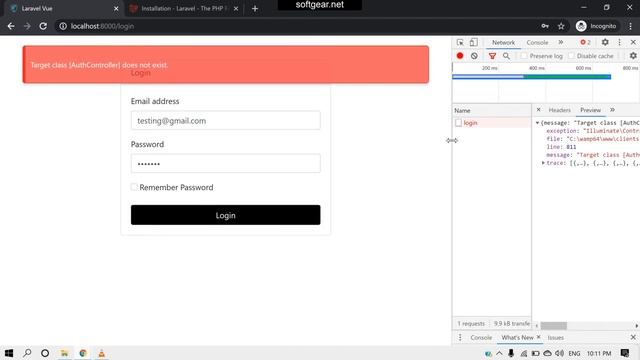Close the Laravel Vue tab
Screen dimensions: 640x360
116,9
